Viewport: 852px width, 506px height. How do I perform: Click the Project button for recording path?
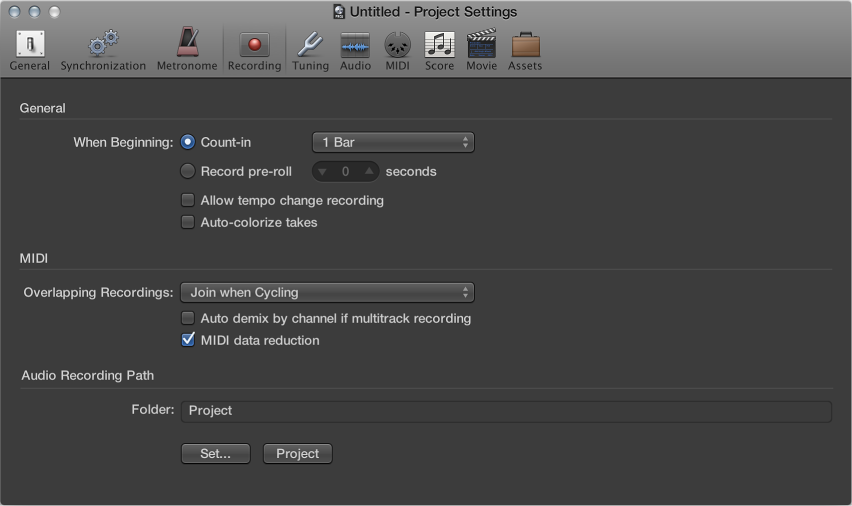pyautogui.click(x=297, y=453)
